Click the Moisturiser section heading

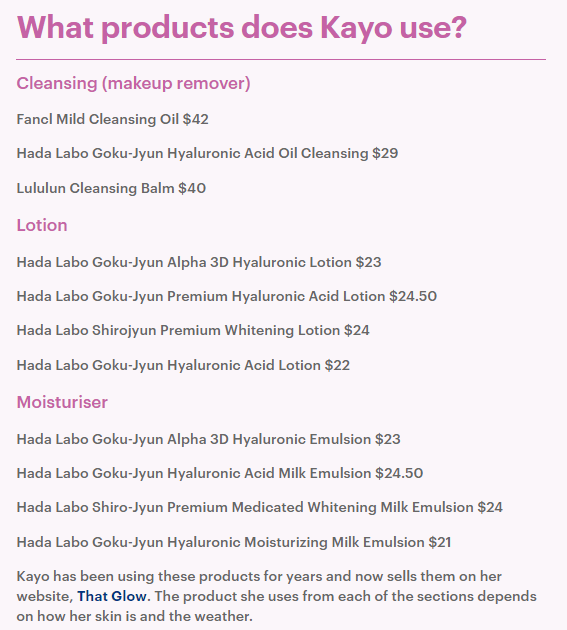pyautogui.click(x=62, y=402)
